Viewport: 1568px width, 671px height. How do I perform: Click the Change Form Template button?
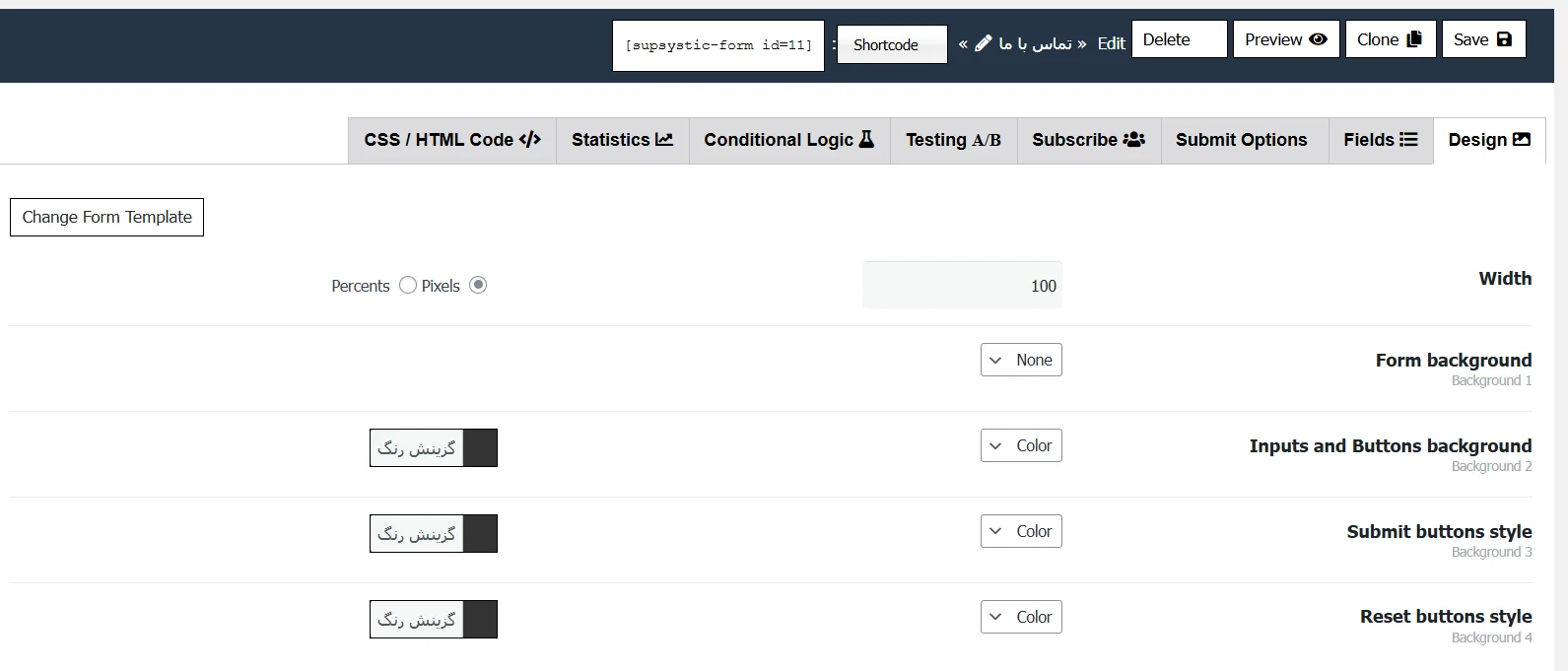(106, 218)
